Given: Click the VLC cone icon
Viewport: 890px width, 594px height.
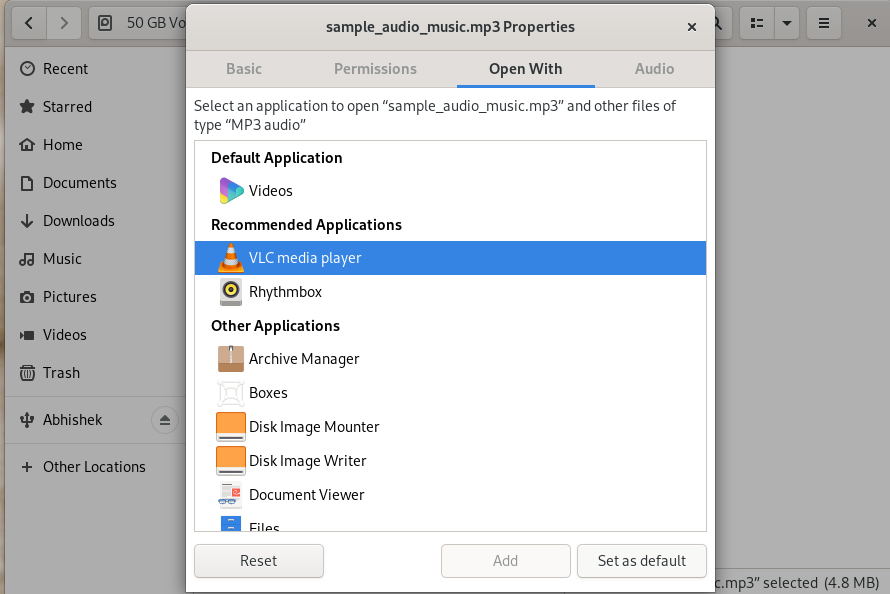Looking at the screenshot, I should coord(231,258).
